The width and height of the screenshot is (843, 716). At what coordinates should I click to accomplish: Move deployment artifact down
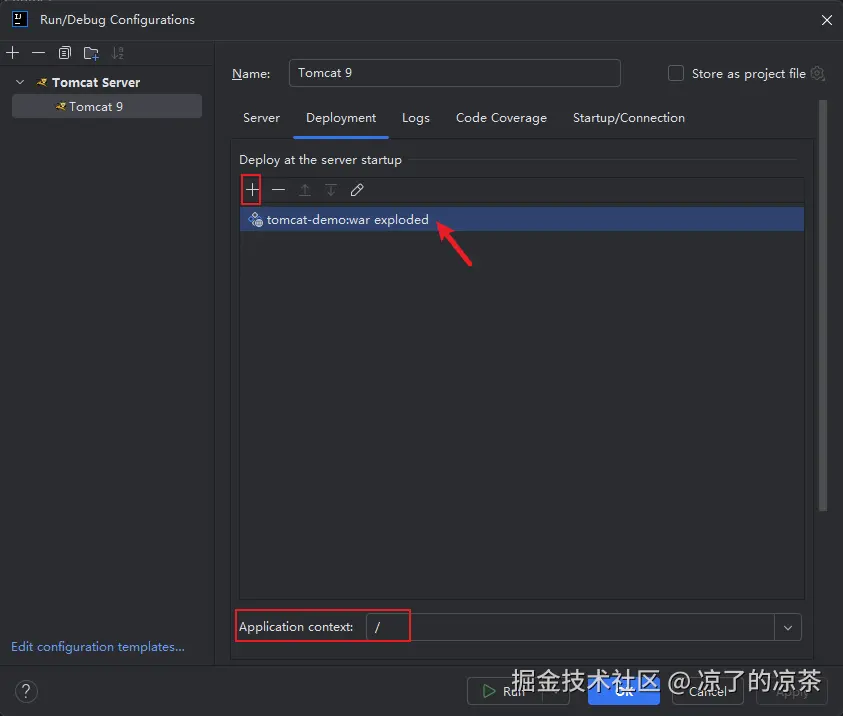pos(331,190)
